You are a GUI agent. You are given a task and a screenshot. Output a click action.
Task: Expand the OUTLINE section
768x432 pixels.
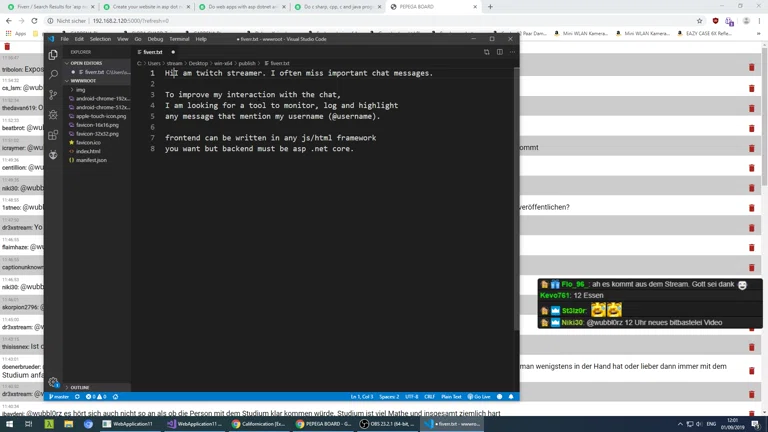pyautogui.click(x=80, y=387)
